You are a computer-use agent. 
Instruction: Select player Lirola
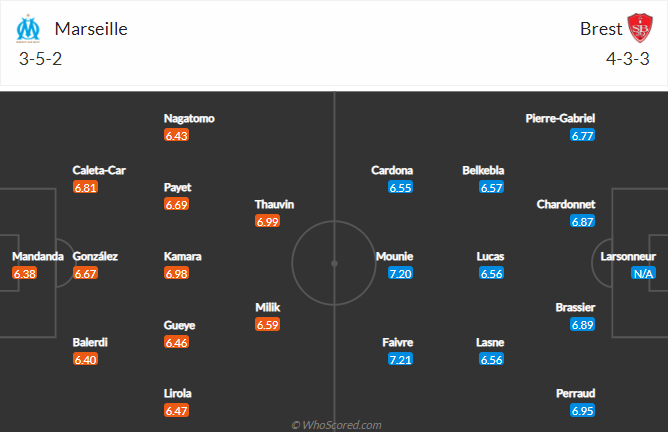[x=177, y=393]
